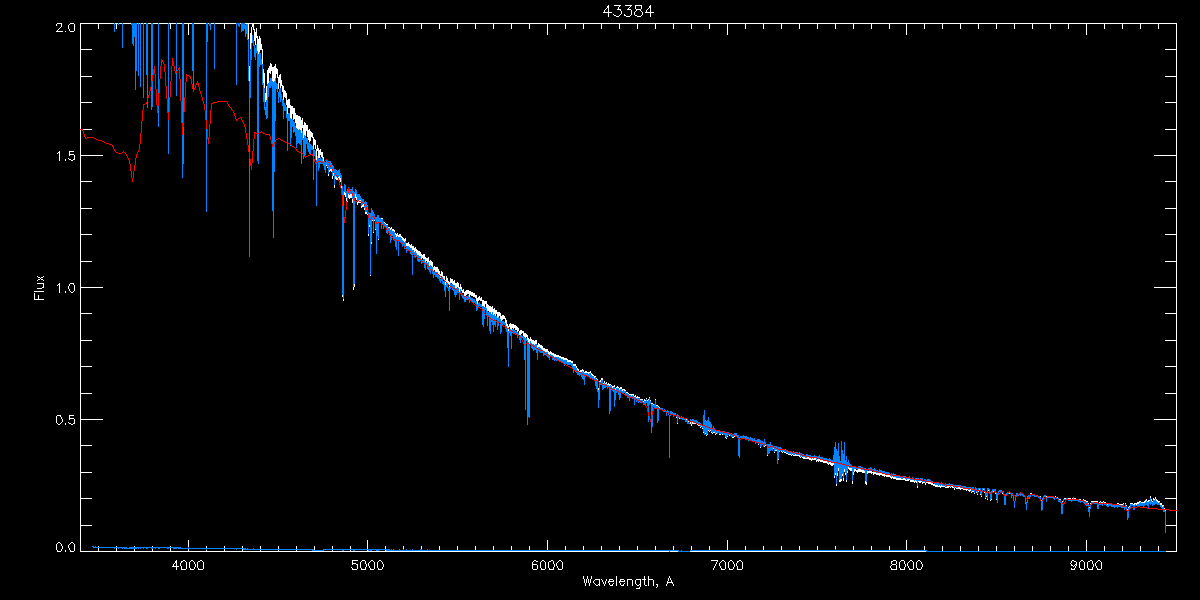Click the absorption line near 4860 Å
Screen dimensions: 1200x600
tap(343, 245)
